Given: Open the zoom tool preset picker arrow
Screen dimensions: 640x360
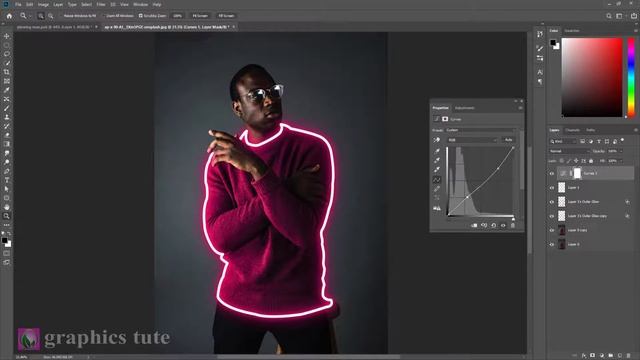Looking at the screenshot, I should click(x=30, y=16).
